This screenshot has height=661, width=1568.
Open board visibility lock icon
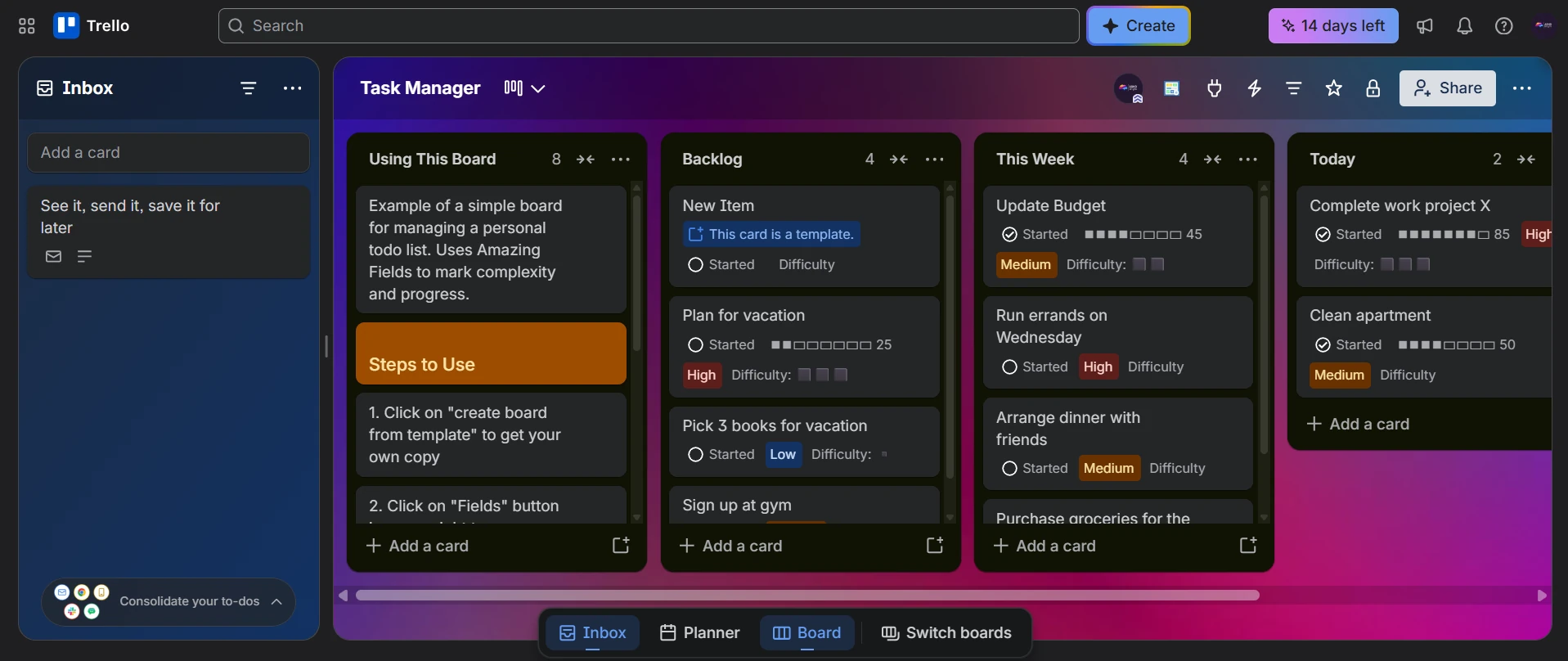(x=1373, y=88)
